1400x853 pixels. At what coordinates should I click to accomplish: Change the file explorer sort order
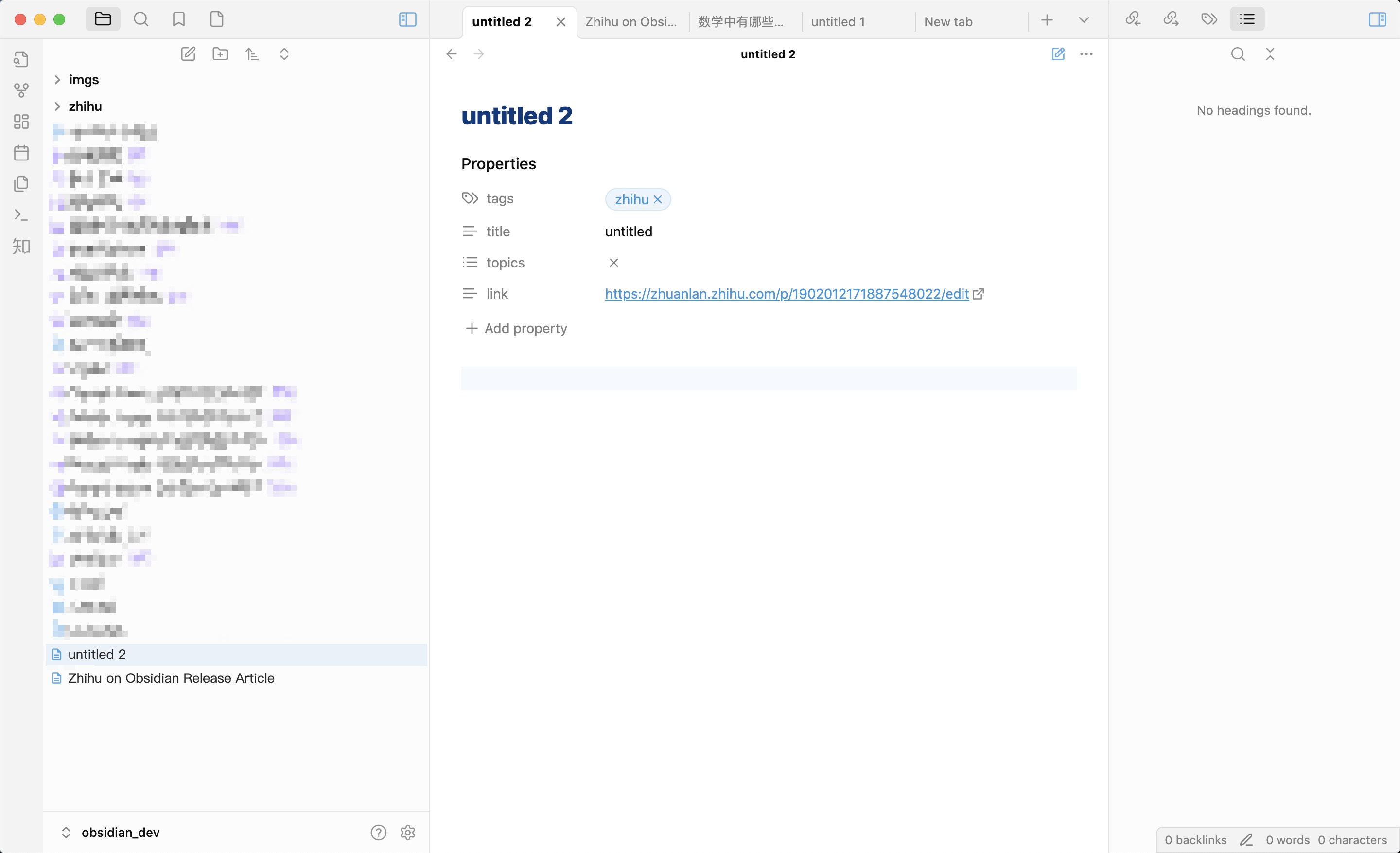point(252,54)
